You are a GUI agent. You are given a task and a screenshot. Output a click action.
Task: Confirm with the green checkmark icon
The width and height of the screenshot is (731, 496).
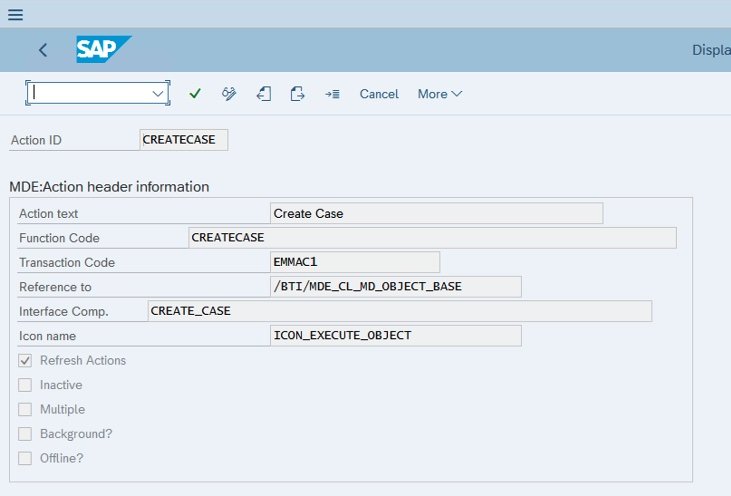pyautogui.click(x=195, y=94)
